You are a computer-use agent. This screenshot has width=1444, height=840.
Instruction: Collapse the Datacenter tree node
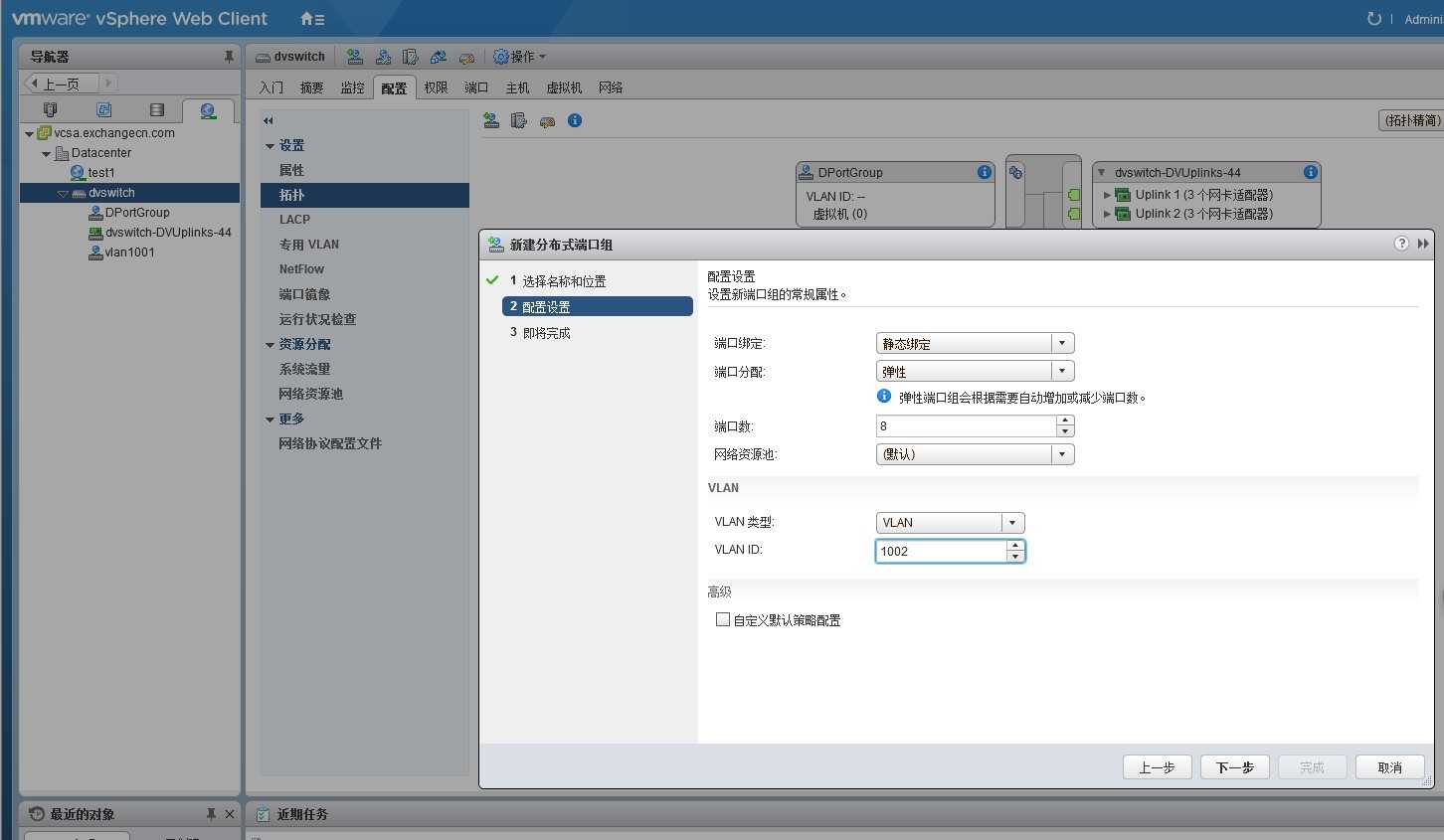point(46,154)
